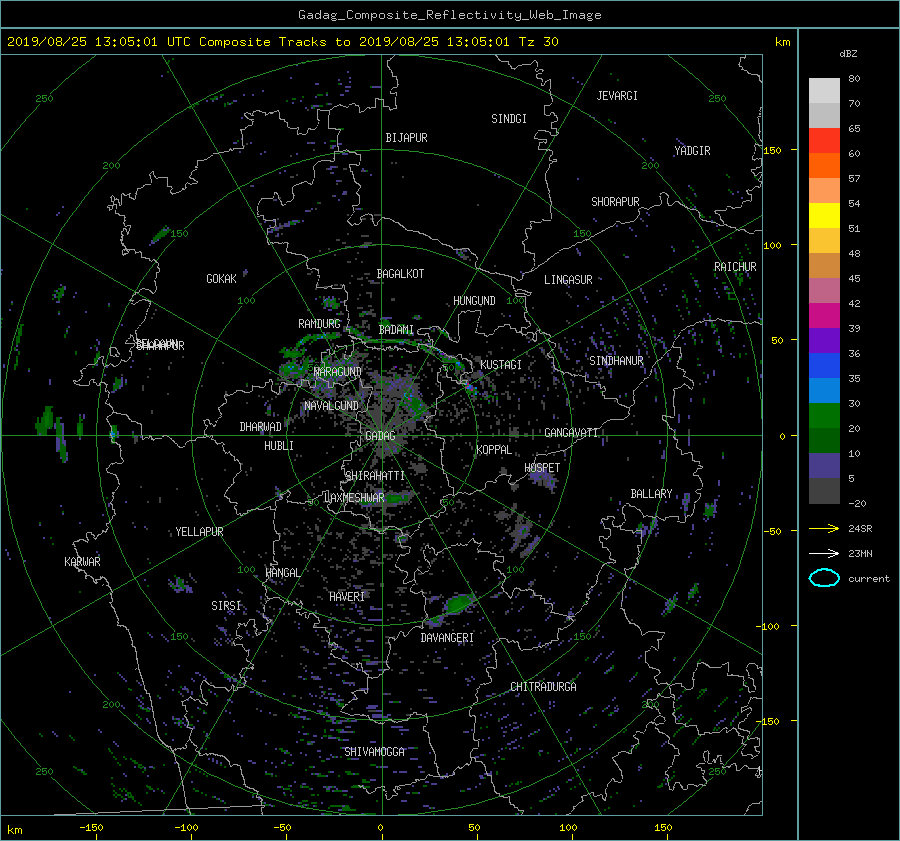
Task: Click the white 23MN track arrow
Action: (824, 553)
